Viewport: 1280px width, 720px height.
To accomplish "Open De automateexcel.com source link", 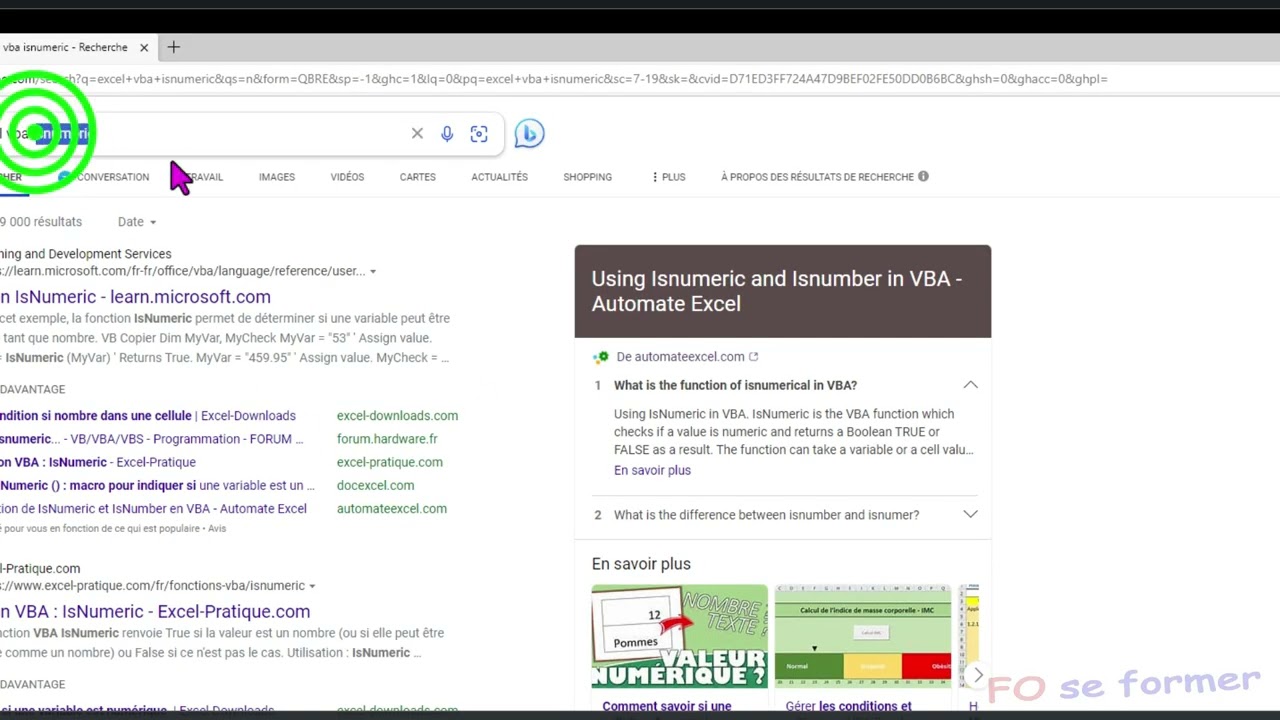I will 680,356.
